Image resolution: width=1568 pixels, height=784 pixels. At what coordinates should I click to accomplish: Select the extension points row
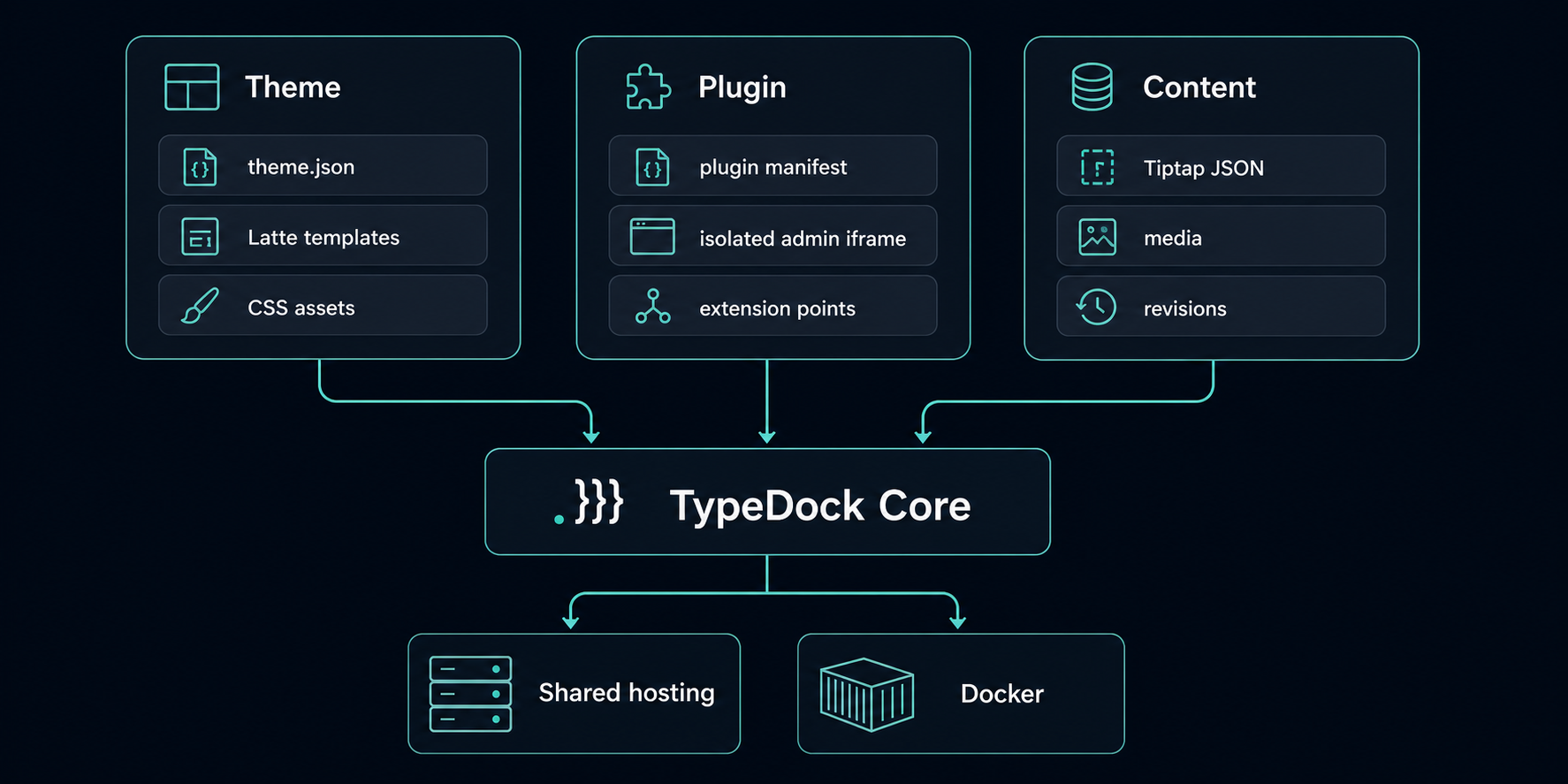[x=773, y=305]
